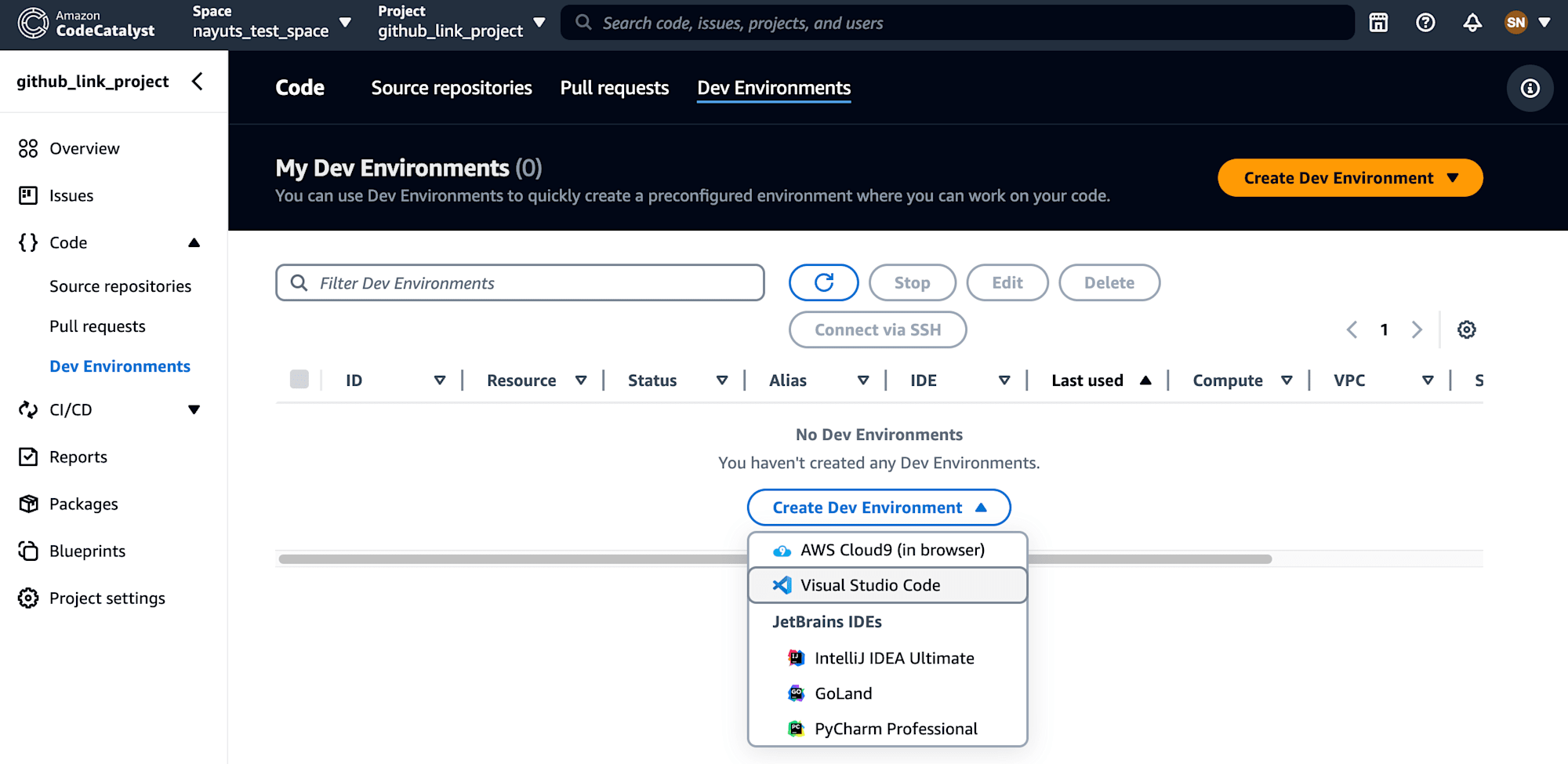The image size is (1568, 764).
Task: Expand the CI/CD section in sidebar
Action: pos(194,409)
